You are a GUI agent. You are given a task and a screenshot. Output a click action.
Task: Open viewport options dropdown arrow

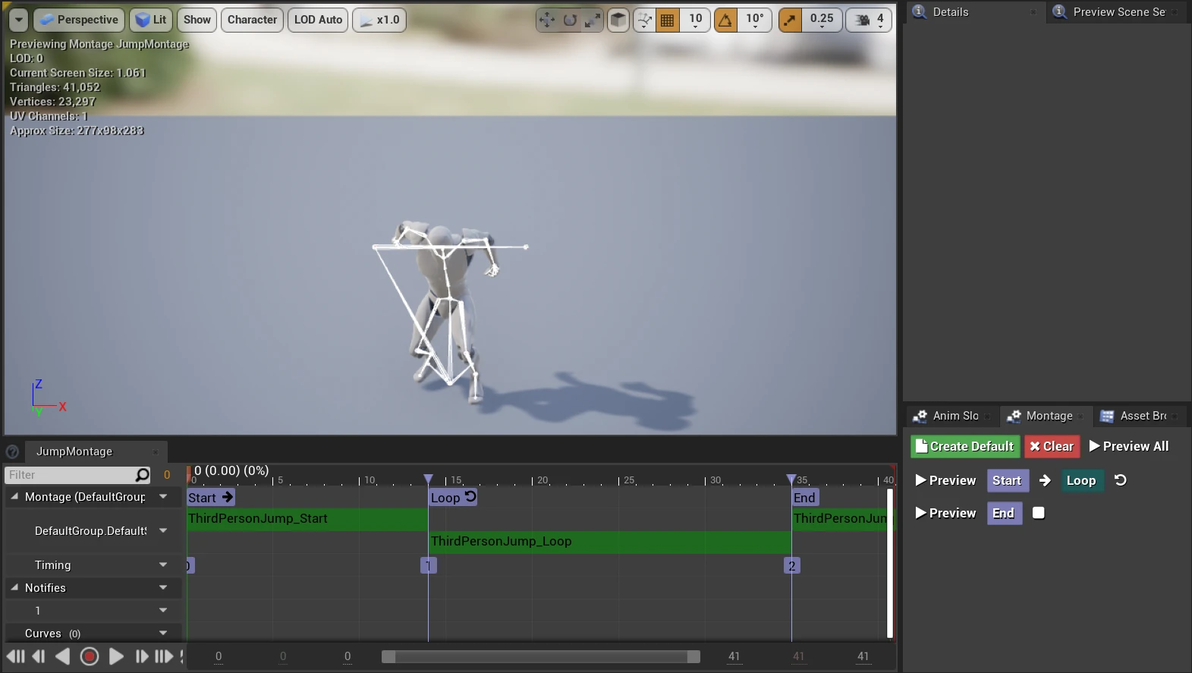[18, 20]
